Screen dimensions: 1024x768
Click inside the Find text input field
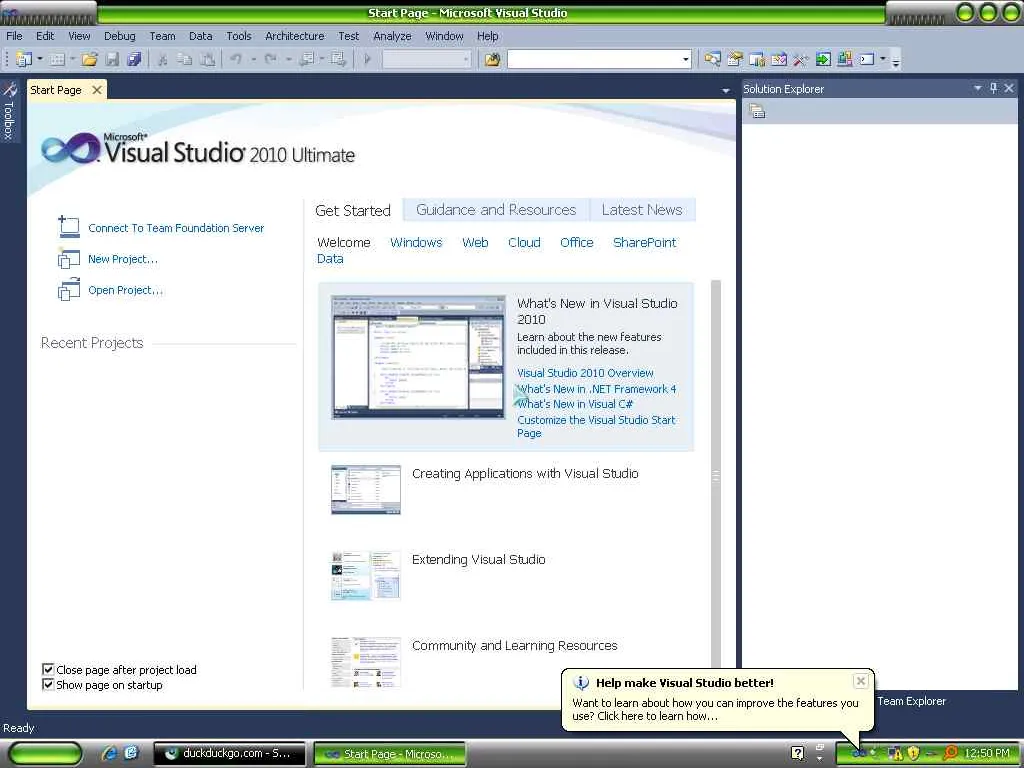coord(594,59)
